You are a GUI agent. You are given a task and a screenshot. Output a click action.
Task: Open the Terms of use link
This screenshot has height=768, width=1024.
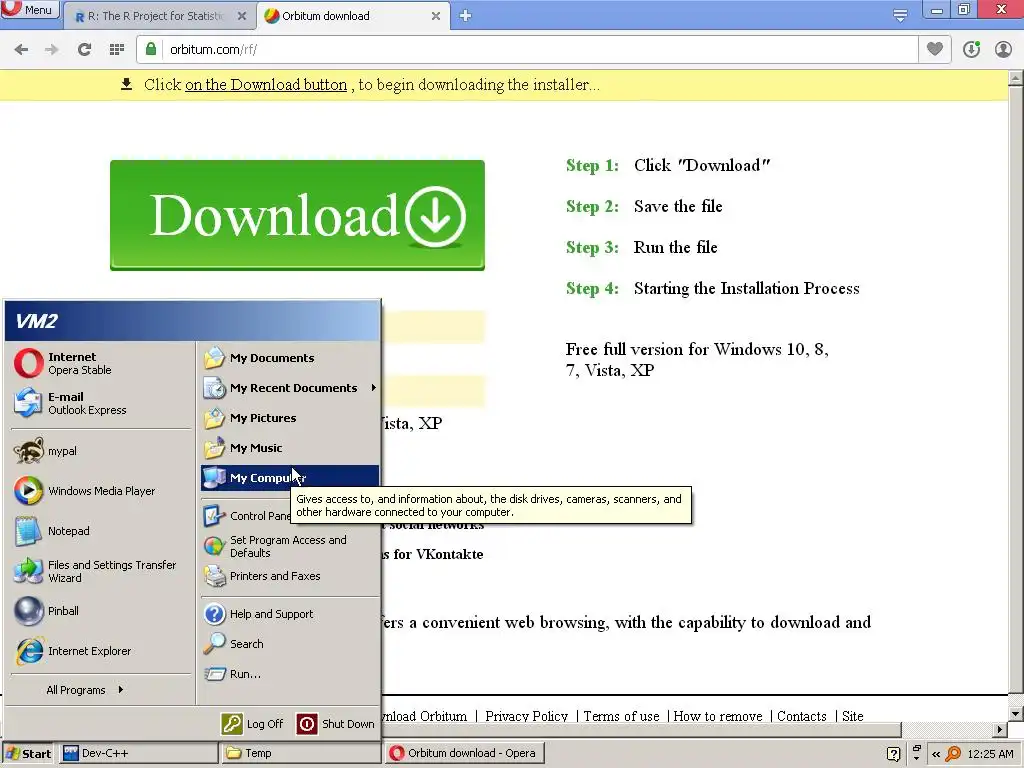pos(621,716)
